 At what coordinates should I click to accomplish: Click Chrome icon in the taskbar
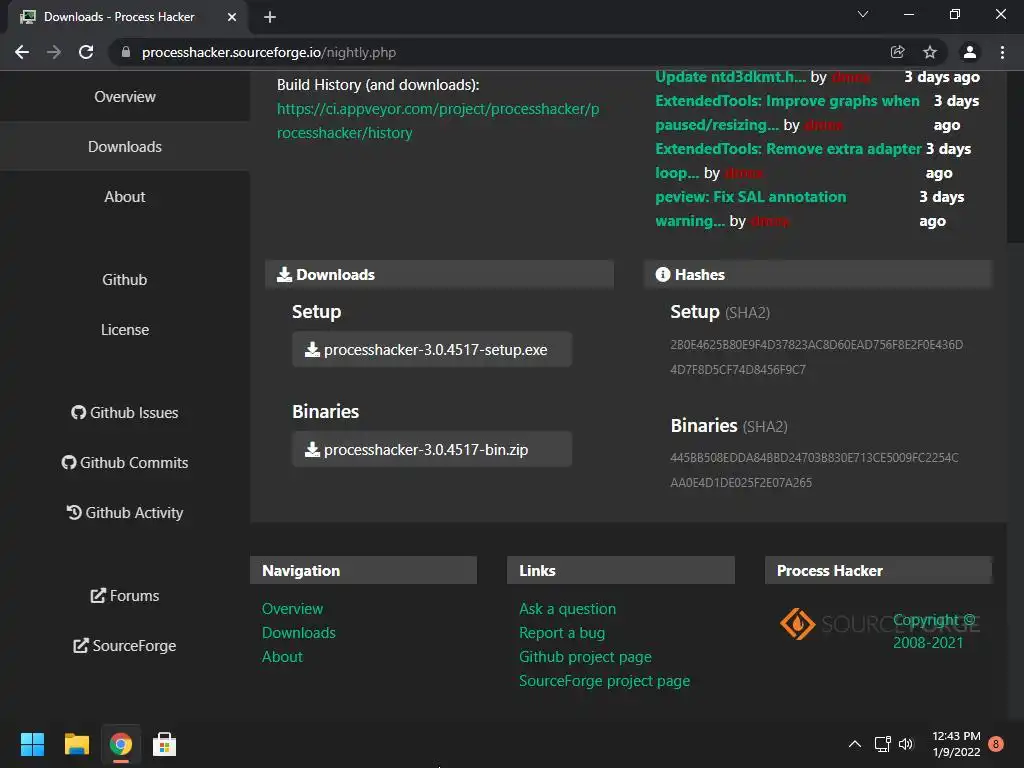tap(121, 744)
